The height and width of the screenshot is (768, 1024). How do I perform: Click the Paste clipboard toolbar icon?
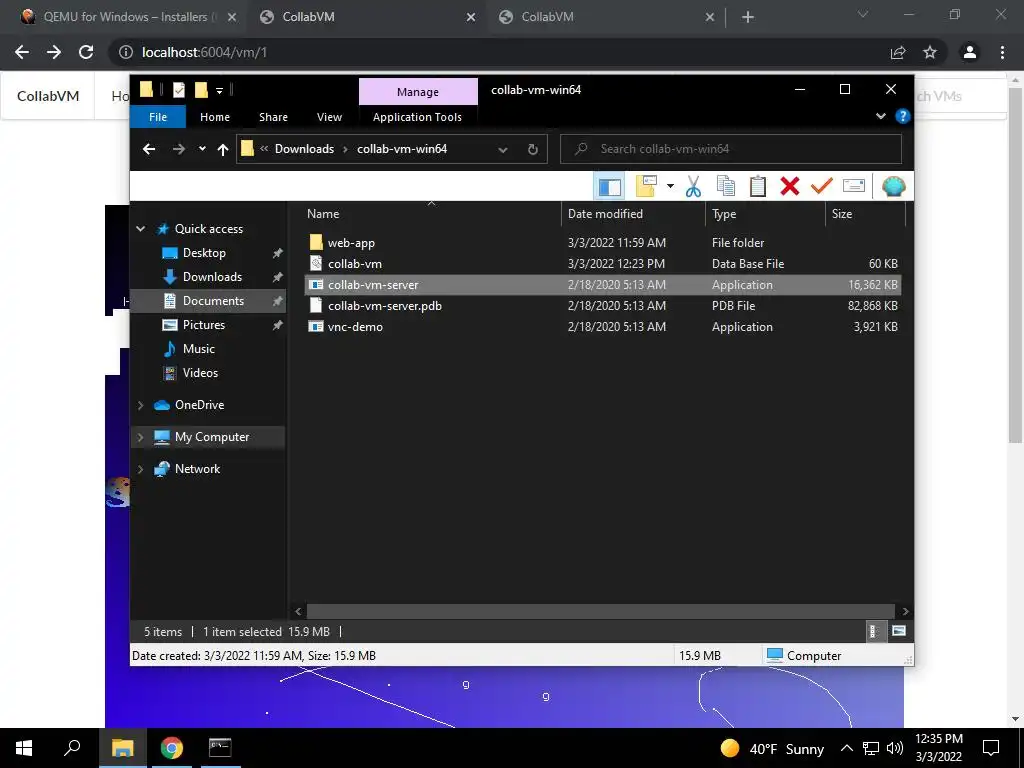pyautogui.click(x=758, y=187)
